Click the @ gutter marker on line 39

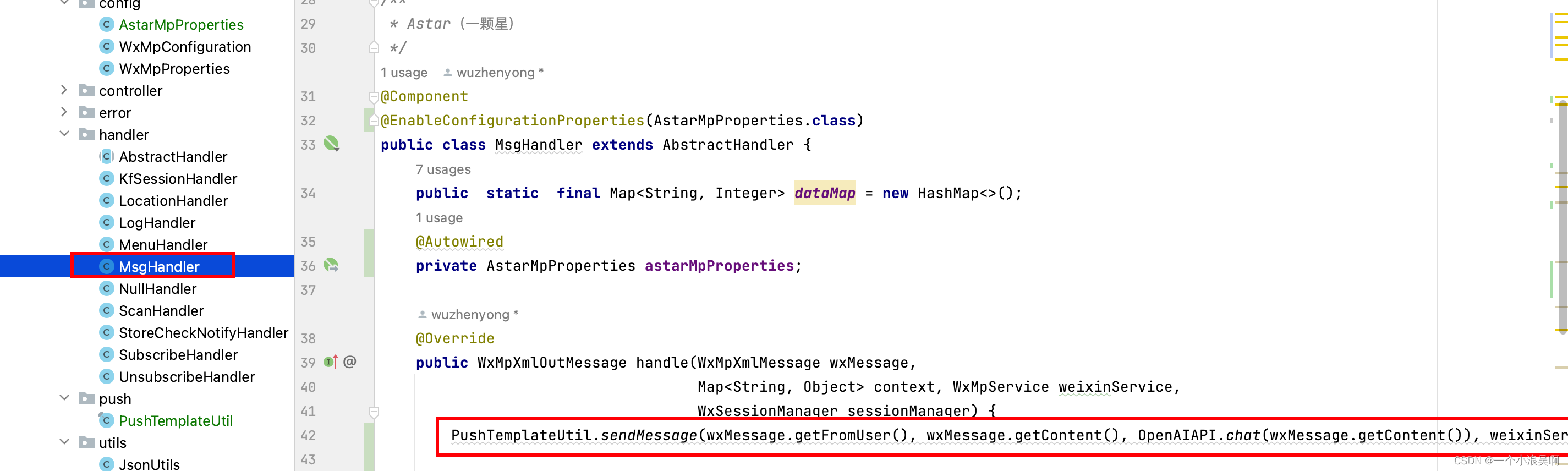coord(349,362)
